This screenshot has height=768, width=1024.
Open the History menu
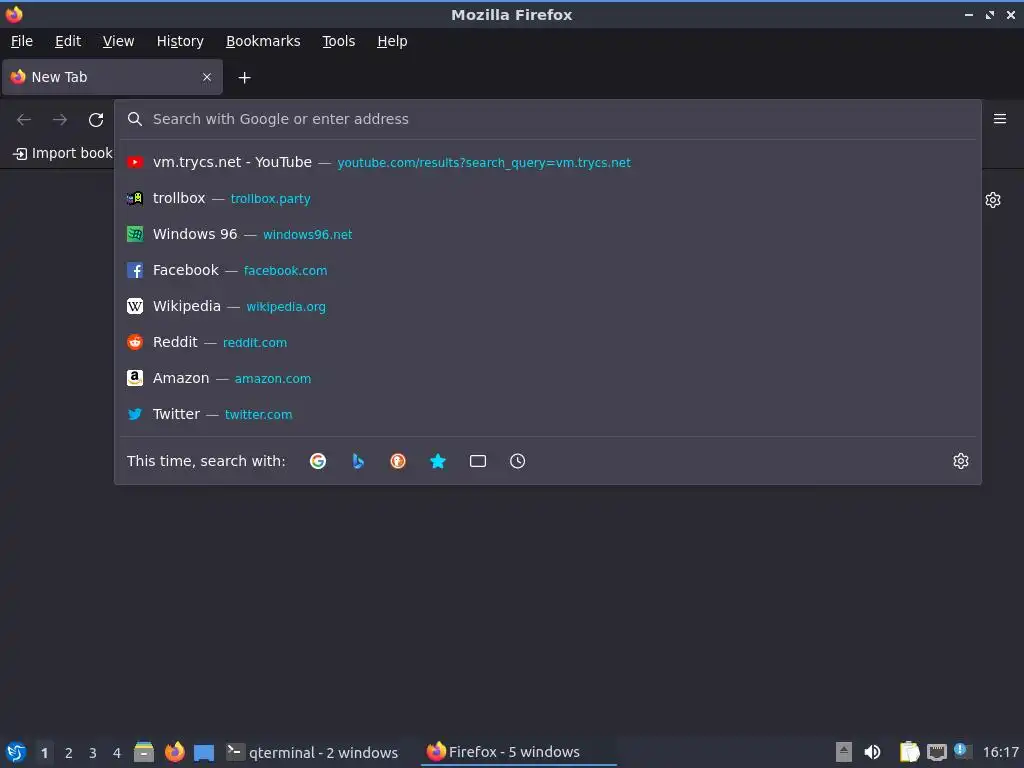click(x=180, y=41)
